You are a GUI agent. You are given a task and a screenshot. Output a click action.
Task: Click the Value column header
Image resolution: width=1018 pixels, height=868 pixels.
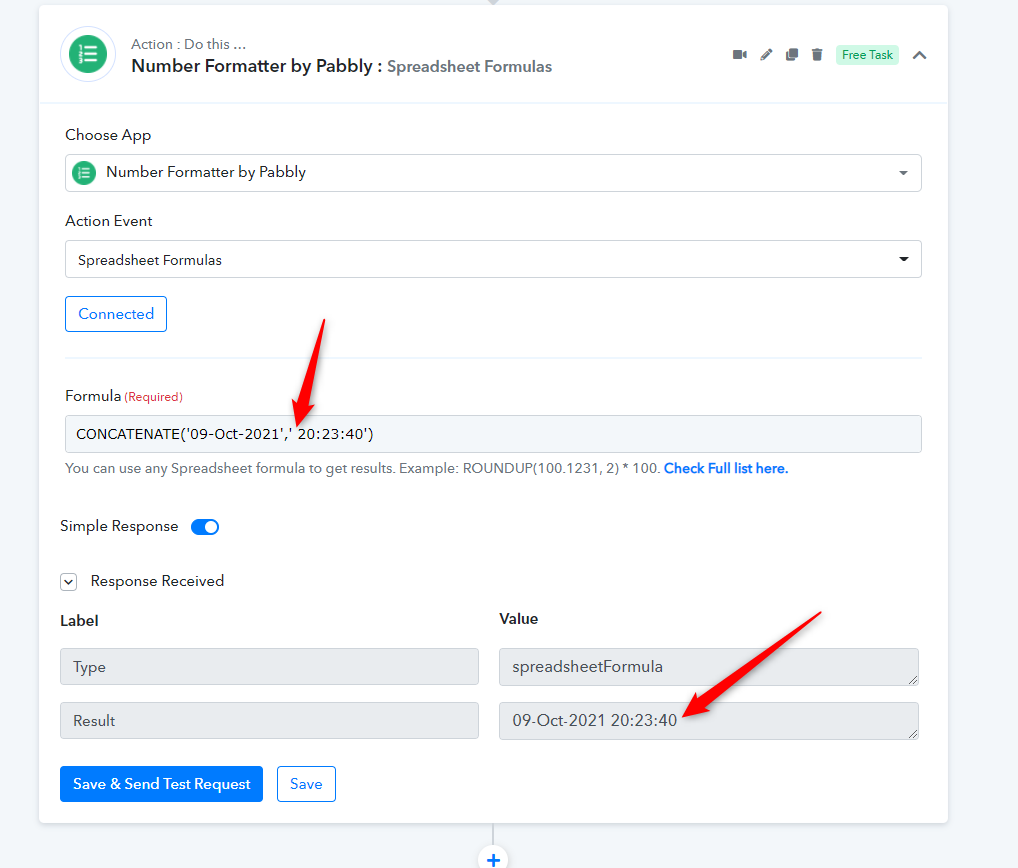click(518, 619)
